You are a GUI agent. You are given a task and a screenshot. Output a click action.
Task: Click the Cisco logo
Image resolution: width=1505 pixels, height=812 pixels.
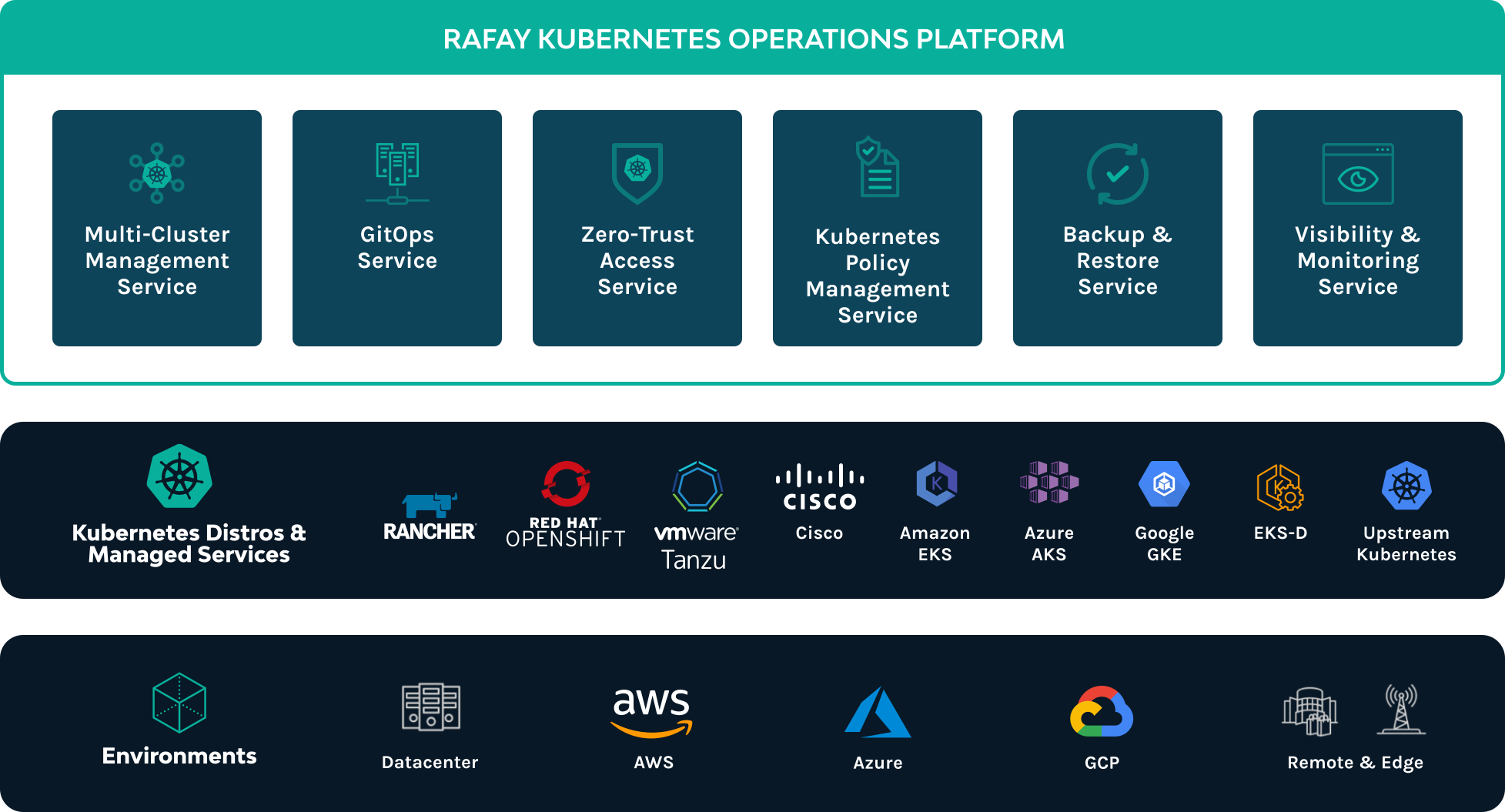(820, 487)
